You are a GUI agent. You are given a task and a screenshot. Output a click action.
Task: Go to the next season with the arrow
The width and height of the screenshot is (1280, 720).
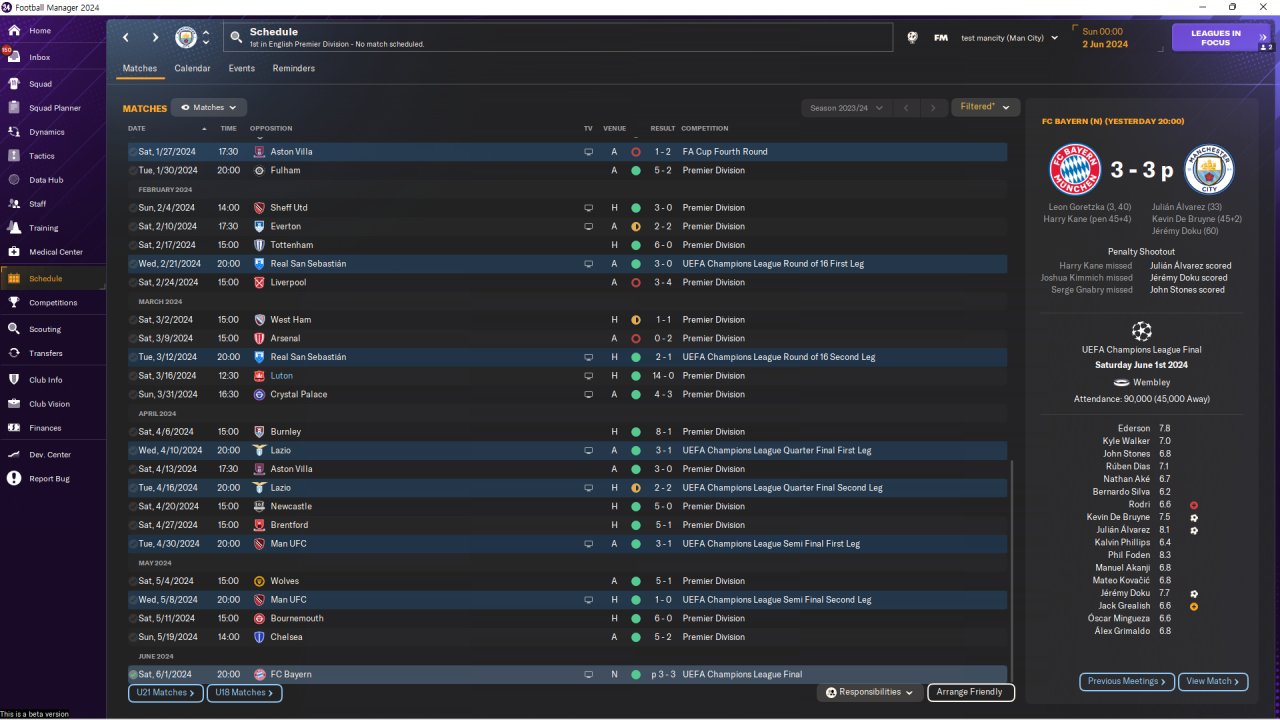[x=933, y=108]
